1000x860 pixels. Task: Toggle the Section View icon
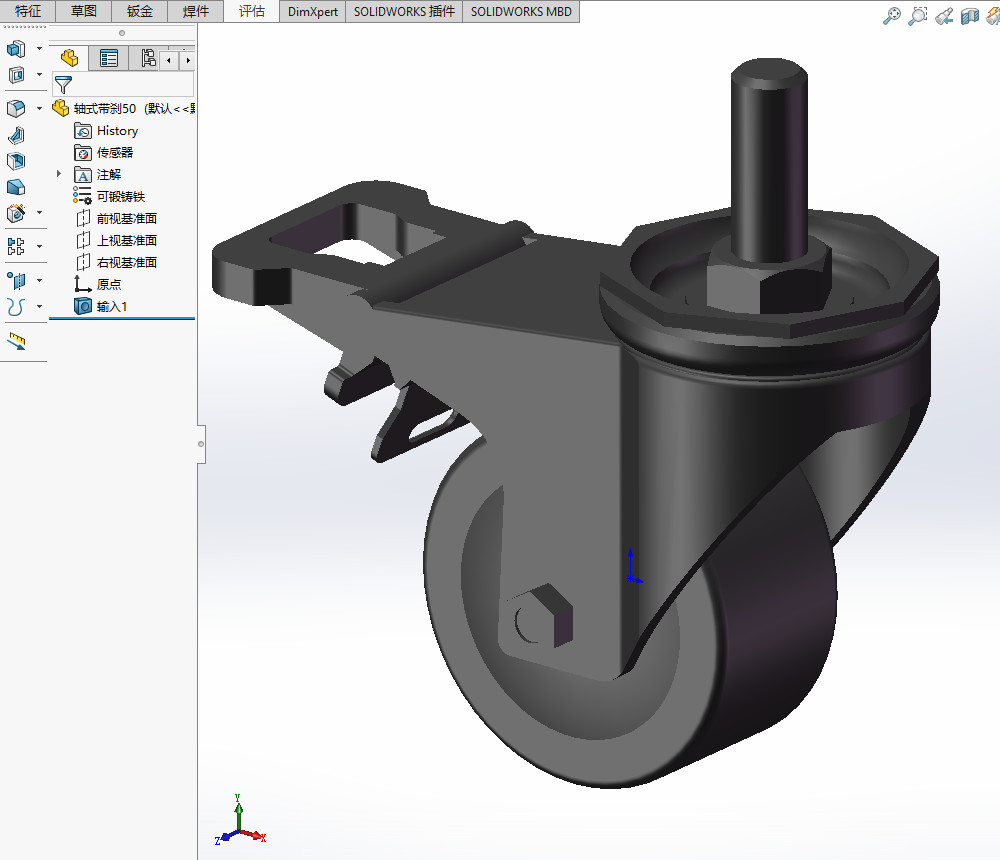pyautogui.click(x=969, y=15)
